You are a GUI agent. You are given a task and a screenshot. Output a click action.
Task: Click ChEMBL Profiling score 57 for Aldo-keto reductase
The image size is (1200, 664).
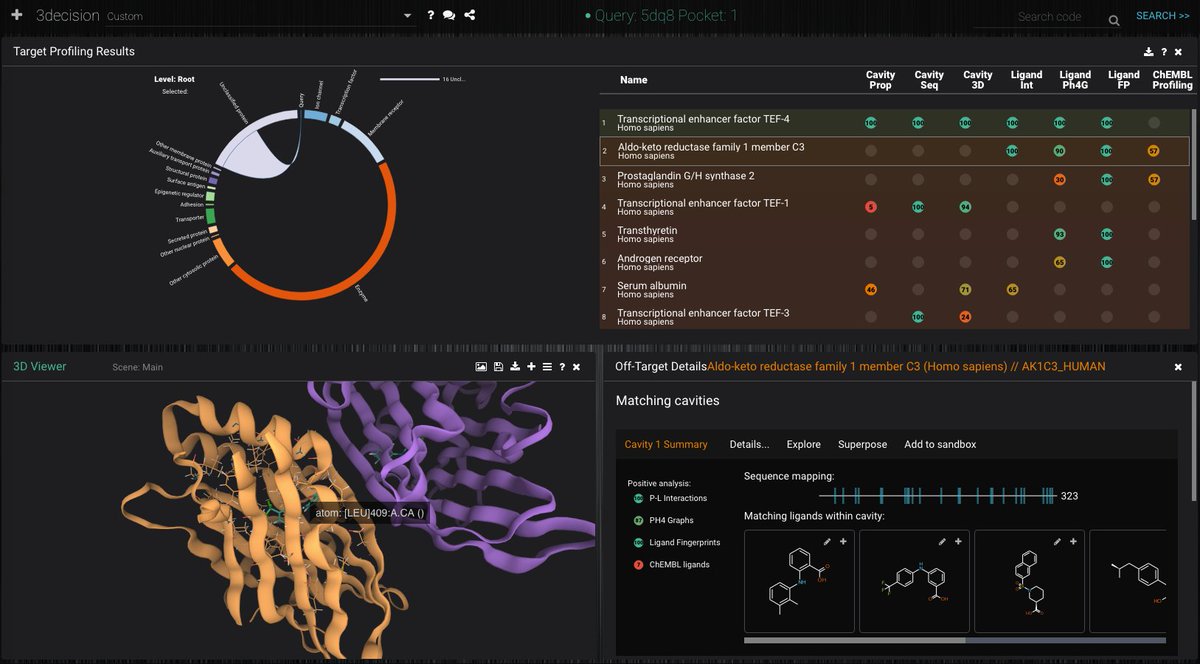1154,151
